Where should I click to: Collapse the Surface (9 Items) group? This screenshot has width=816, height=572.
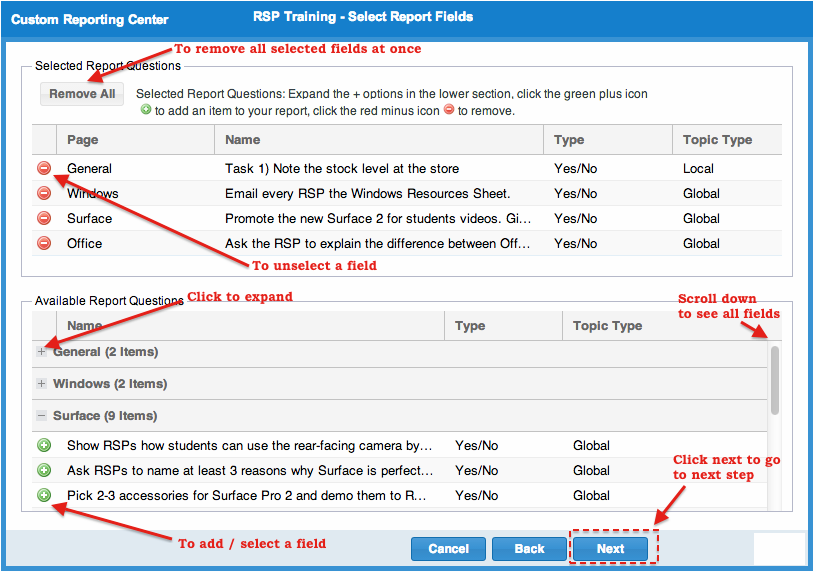point(41,416)
